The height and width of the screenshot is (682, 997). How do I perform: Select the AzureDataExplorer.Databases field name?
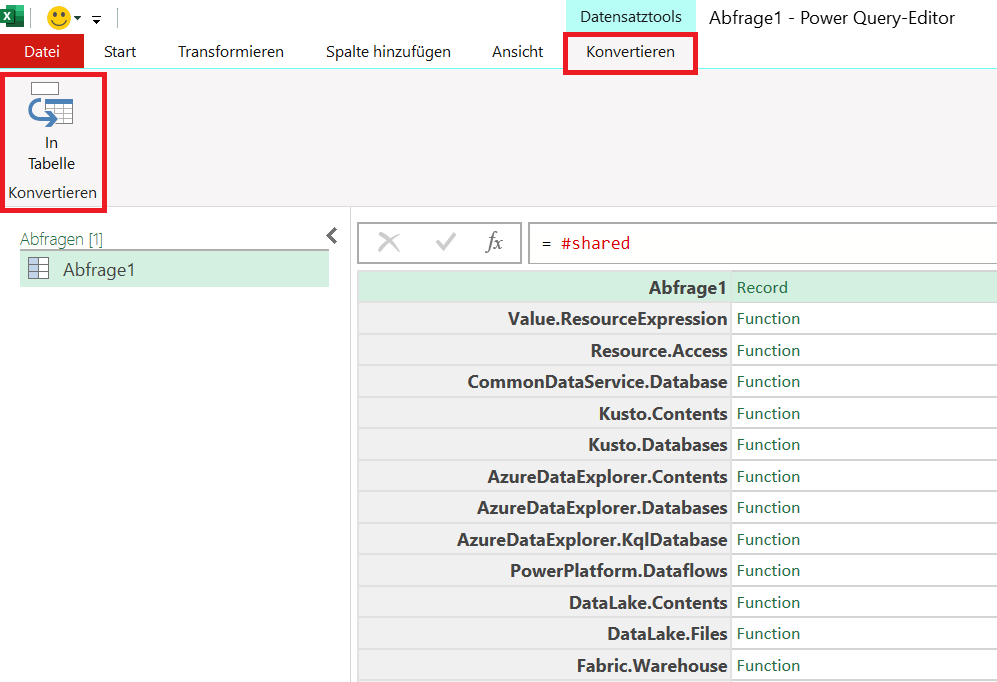545,507
